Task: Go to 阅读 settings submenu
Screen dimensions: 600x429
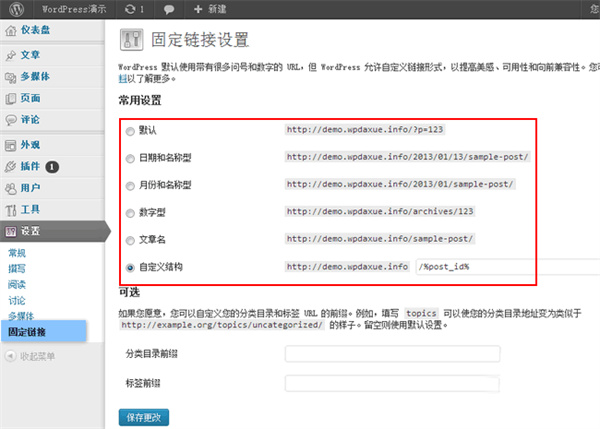Action: (17, 284)
